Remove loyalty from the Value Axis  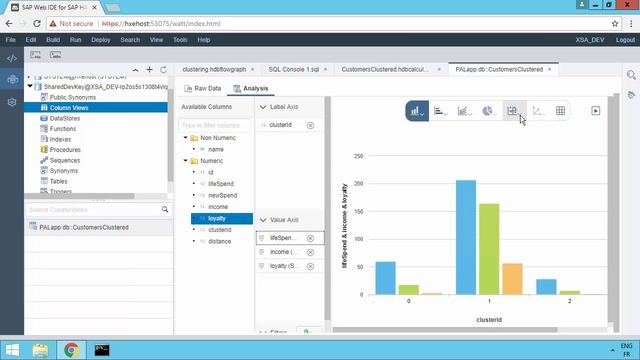click(310, 266)
